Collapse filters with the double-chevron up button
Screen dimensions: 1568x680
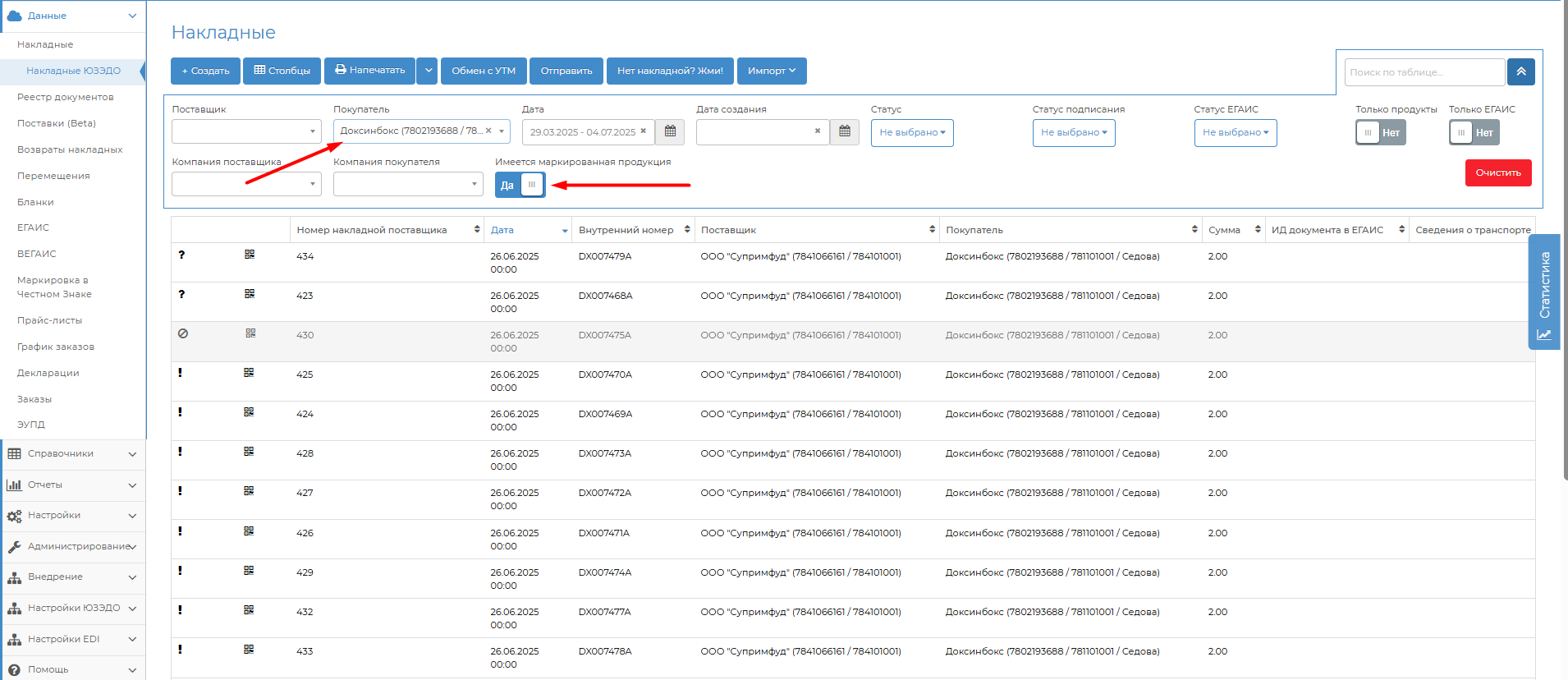tap(1520, 72)
